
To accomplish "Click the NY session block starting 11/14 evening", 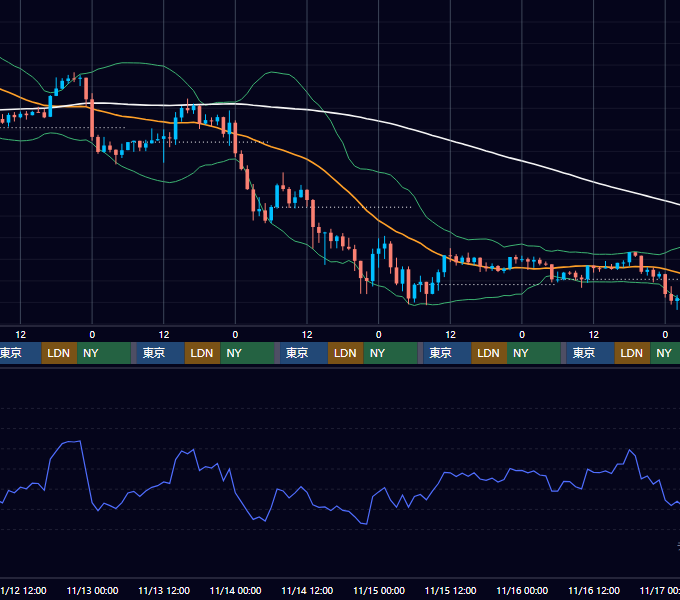I will (x=390, y=353).
